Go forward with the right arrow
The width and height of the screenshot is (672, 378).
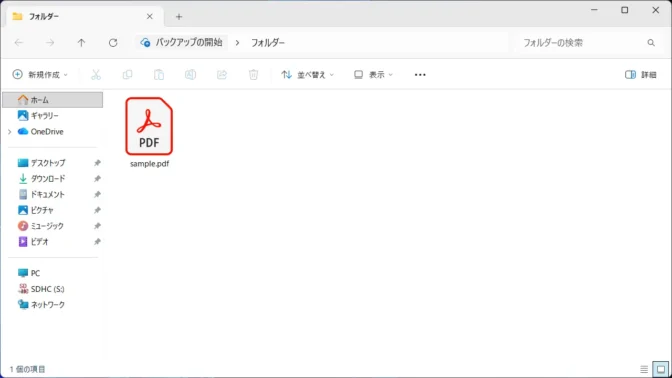(x=50, y=42)
